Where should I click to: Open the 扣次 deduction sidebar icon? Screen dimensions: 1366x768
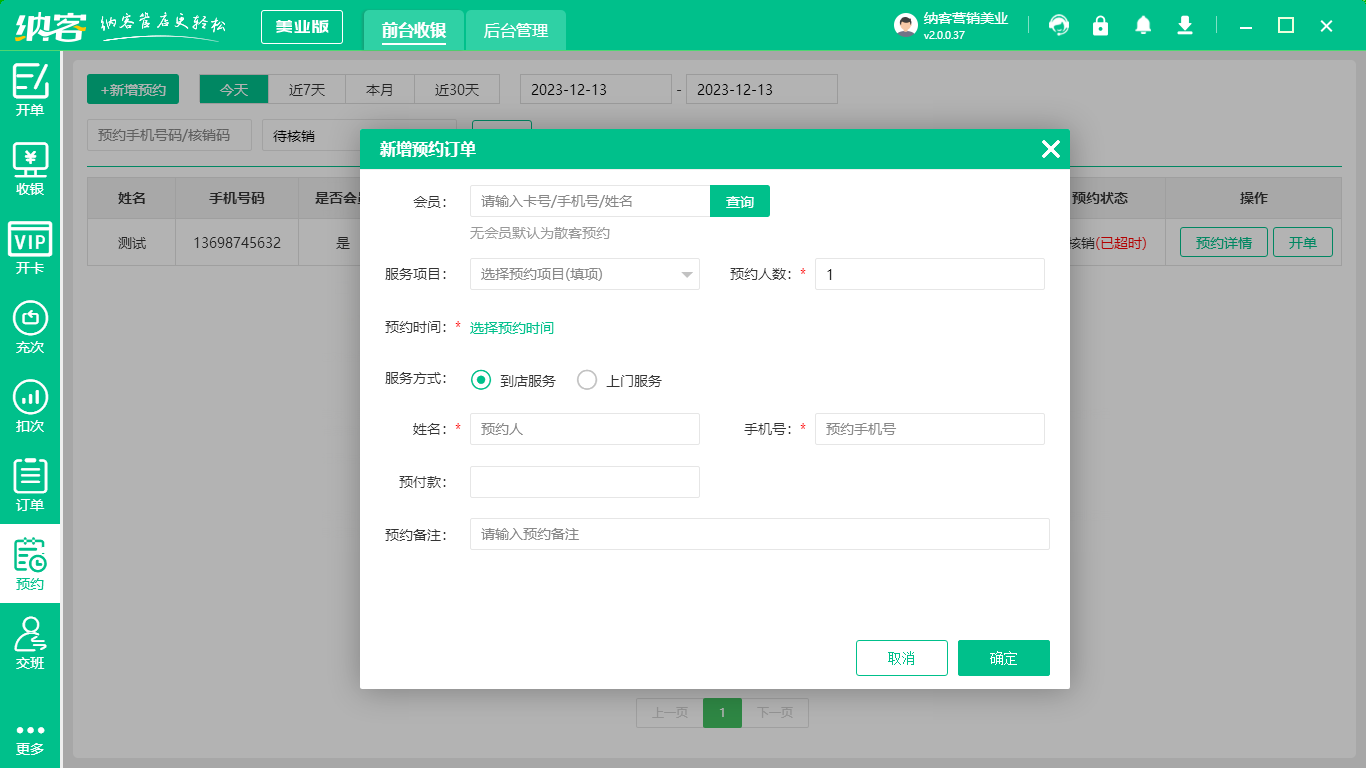point(30,406)
